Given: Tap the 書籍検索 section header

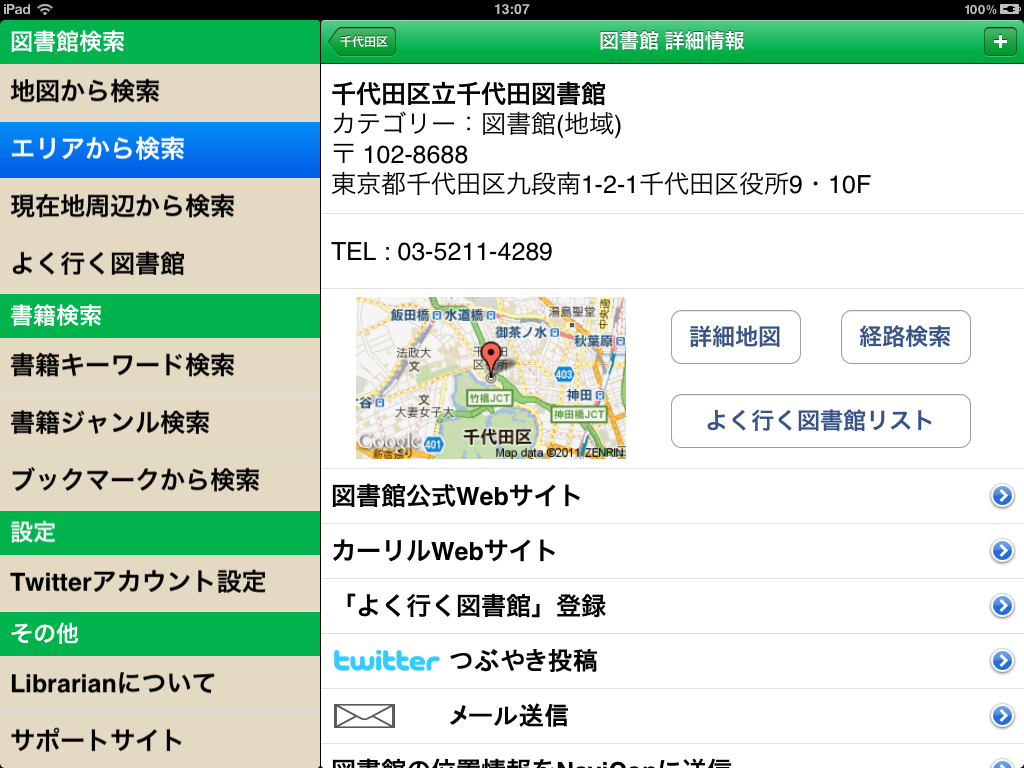Looking at the screenshot, I should click(160, 316).
